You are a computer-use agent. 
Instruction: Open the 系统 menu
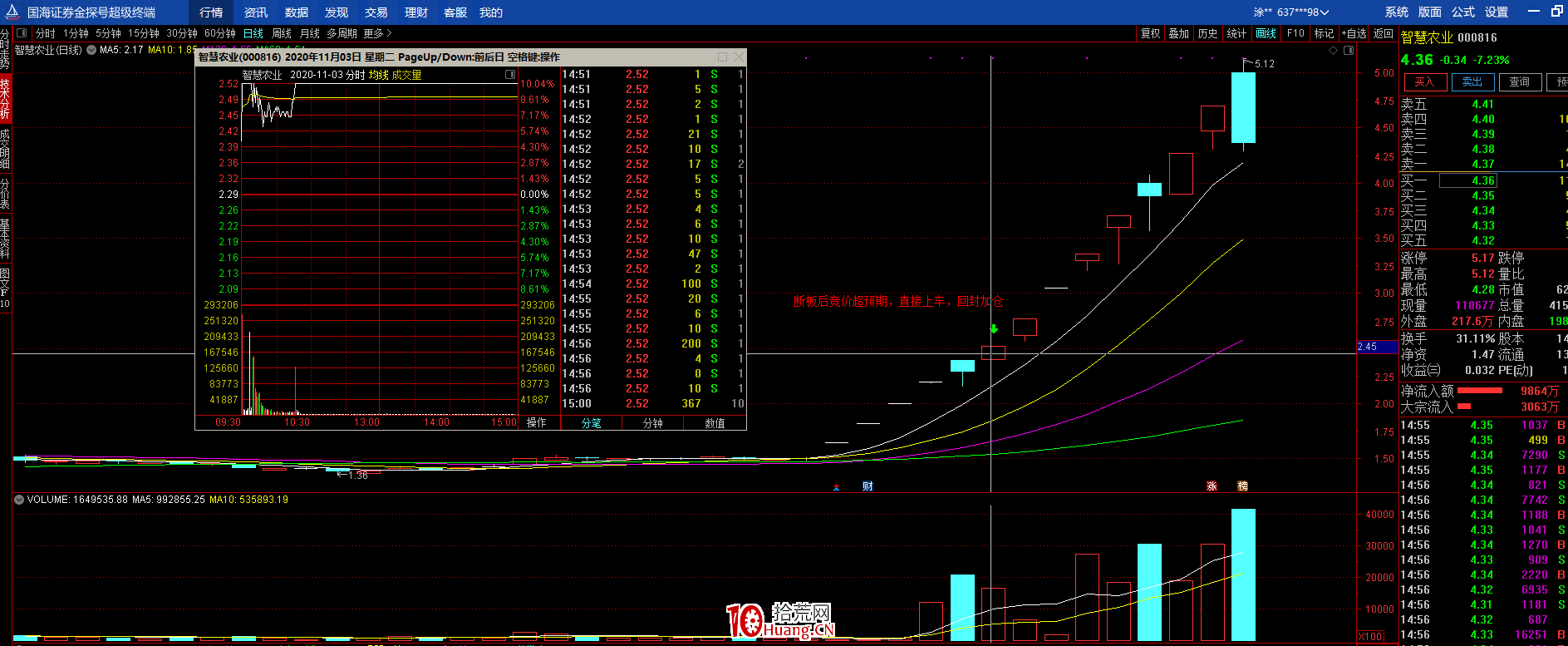click(x=1397, y=12)
